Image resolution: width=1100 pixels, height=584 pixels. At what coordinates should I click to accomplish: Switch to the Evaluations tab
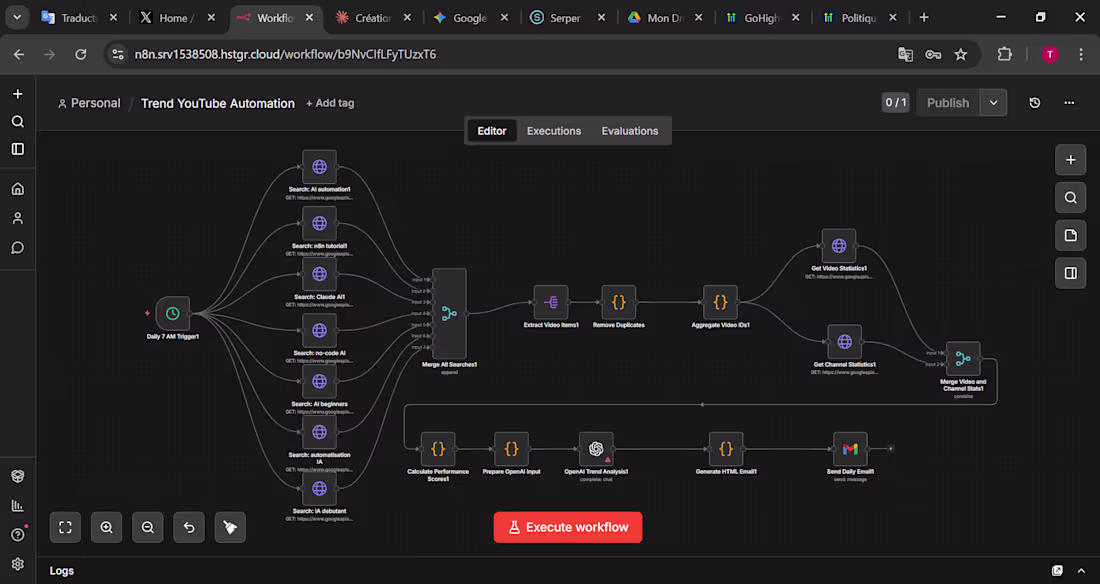click(x=629, y=131)
